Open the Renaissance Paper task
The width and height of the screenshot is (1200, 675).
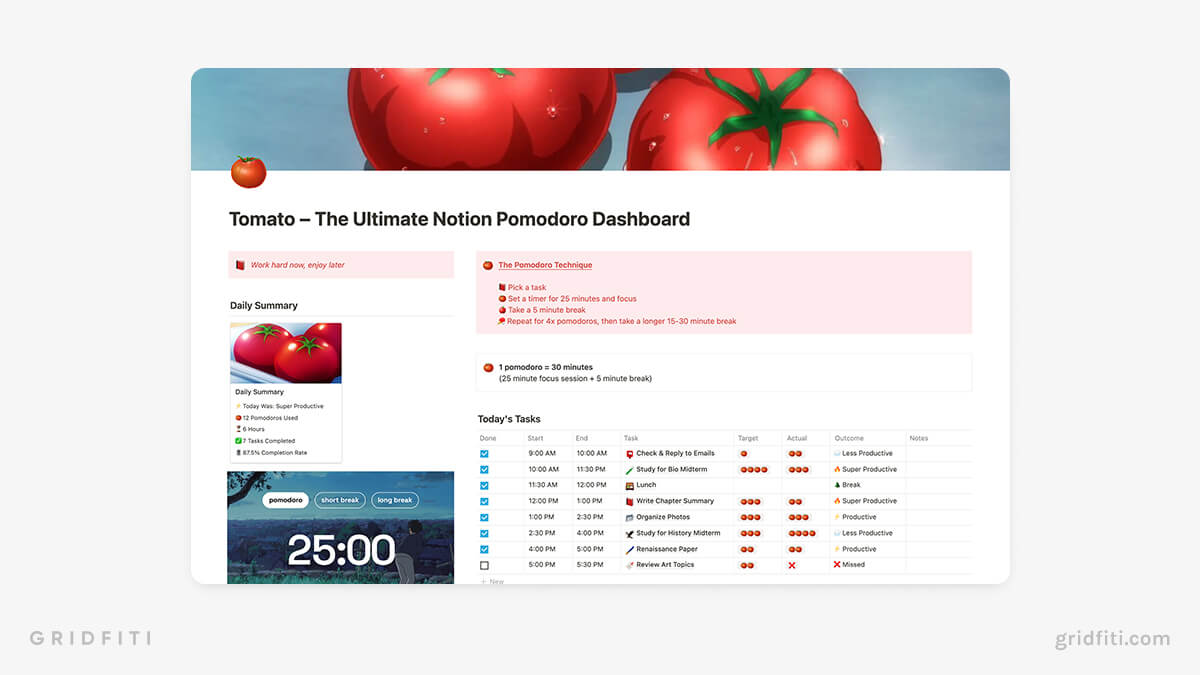(667, 549)
